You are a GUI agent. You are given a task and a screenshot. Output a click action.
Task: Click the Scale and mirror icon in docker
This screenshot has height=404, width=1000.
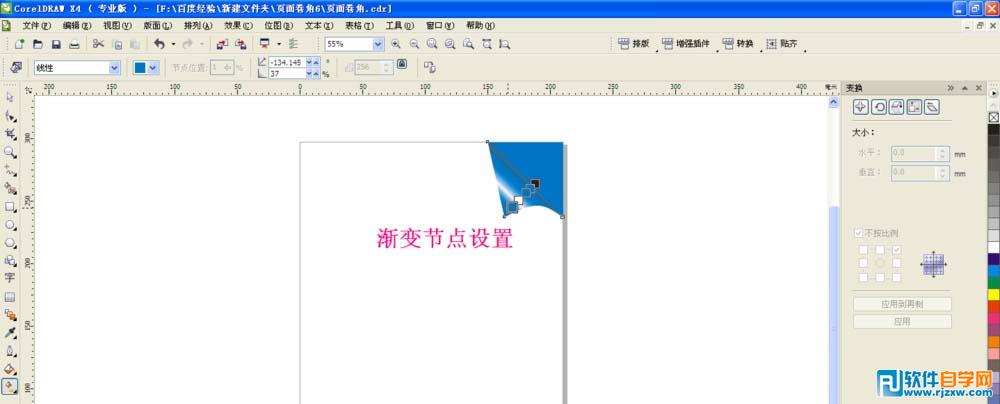pos(897,107)
